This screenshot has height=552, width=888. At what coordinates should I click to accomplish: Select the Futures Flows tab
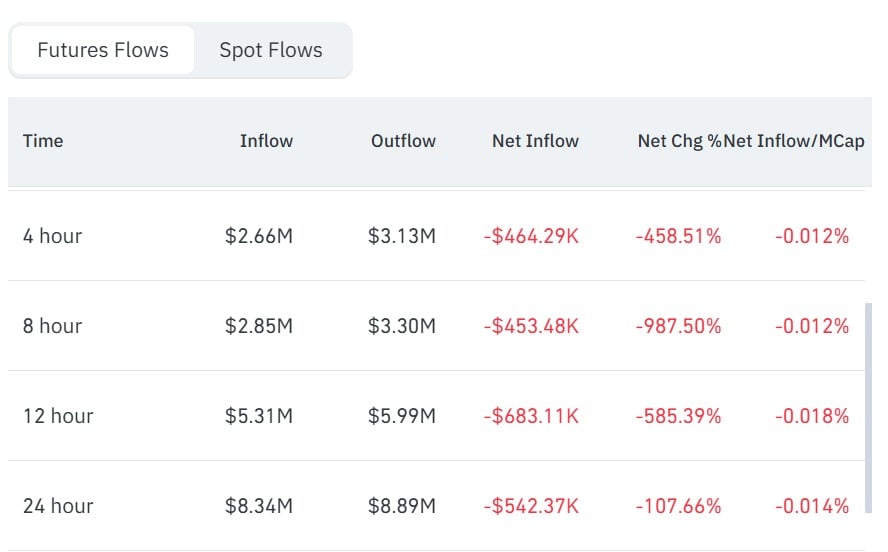pyautogui.click(x=103, y=50)
